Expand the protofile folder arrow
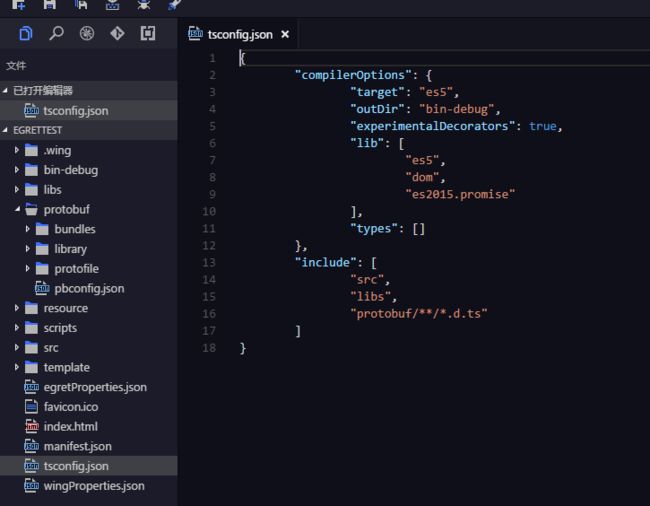Image resolution: width=650 pixels, height=506 pixels. [27, 269]
